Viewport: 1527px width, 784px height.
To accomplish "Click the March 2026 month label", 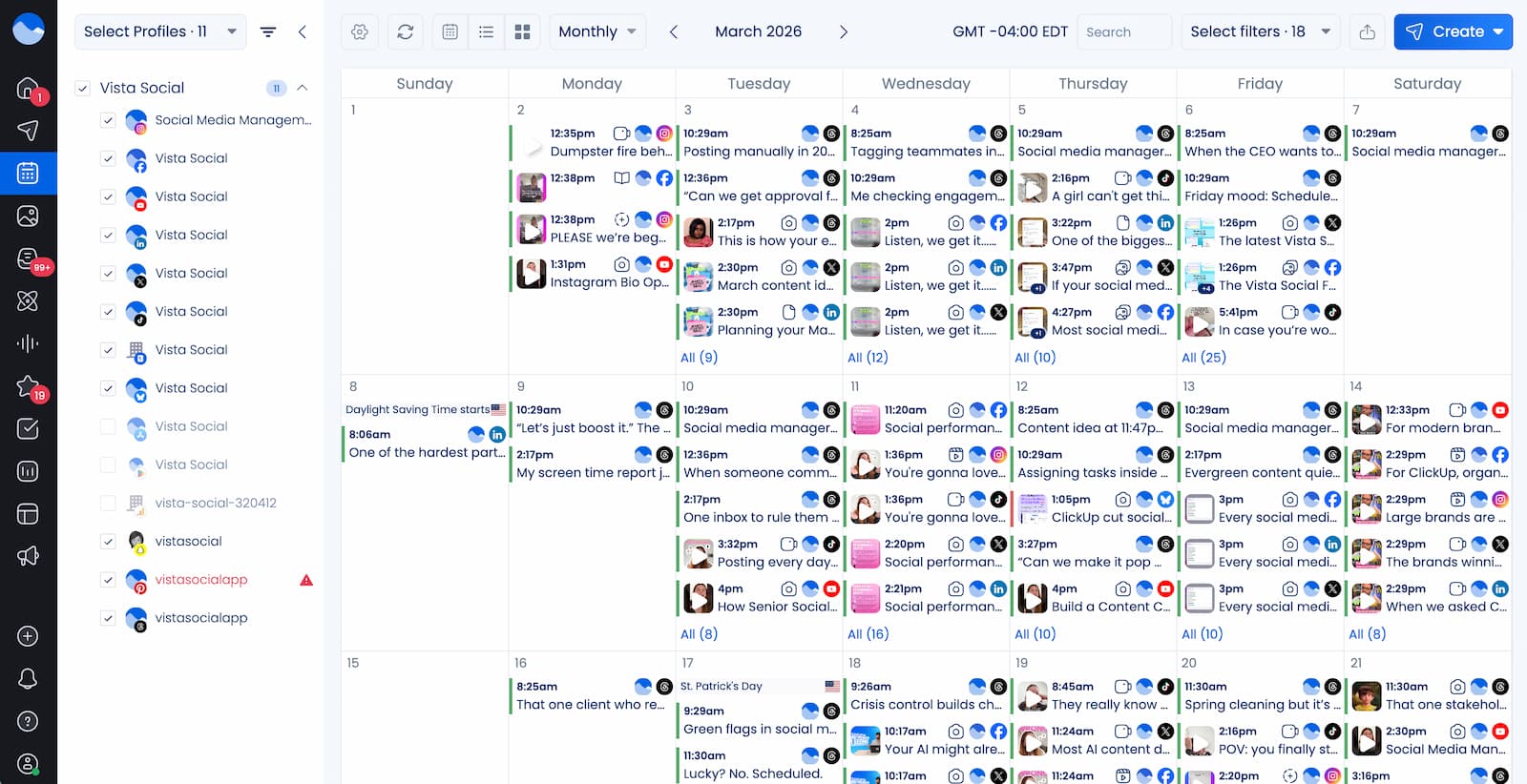I will 759,31.
